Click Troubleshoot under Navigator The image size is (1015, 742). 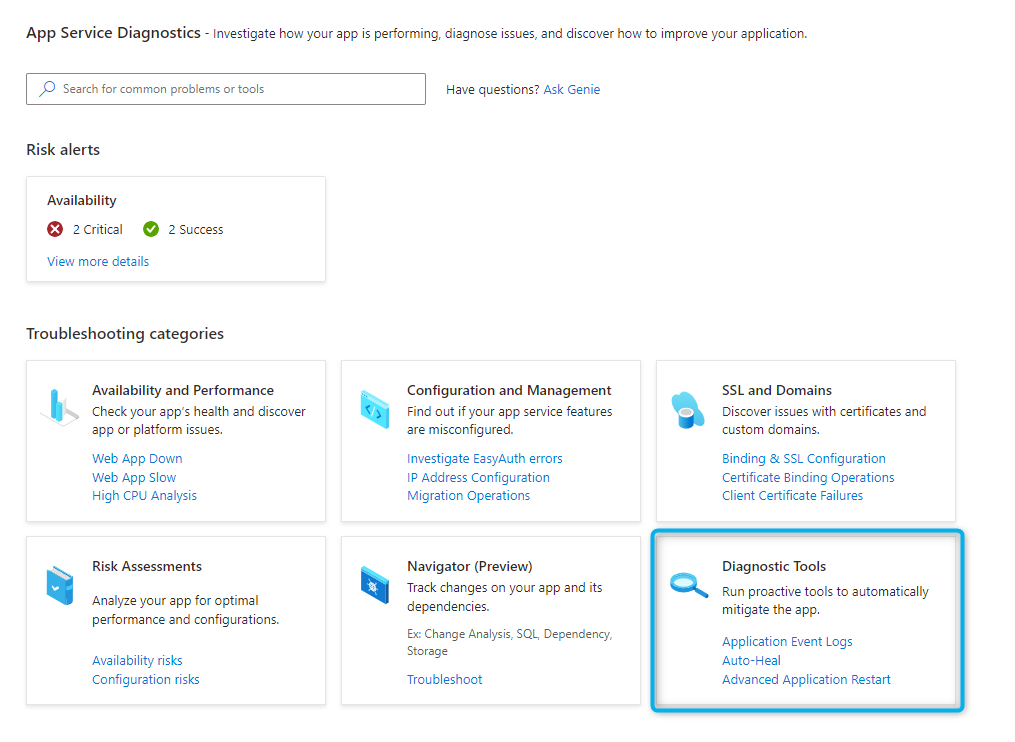click(444, 680)
